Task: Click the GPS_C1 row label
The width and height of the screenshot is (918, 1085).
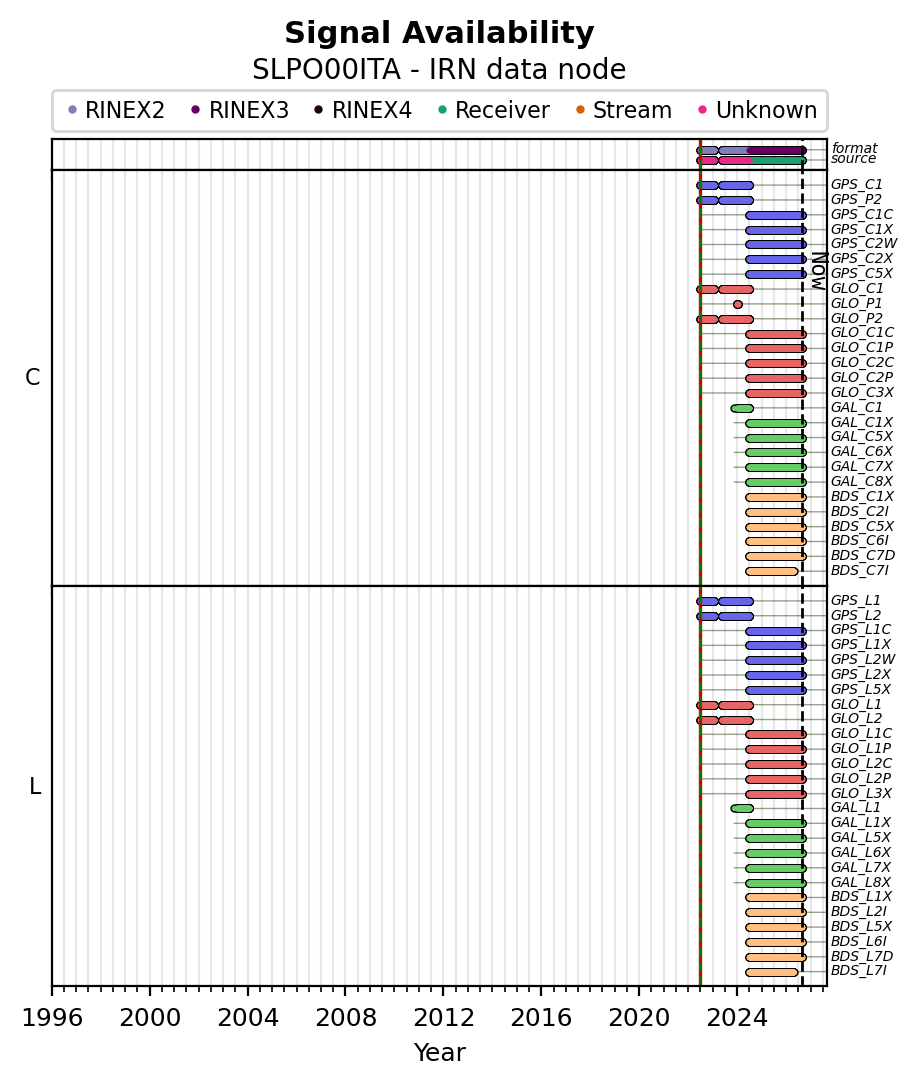Action: pyautogui.click(x=856, y=184)
